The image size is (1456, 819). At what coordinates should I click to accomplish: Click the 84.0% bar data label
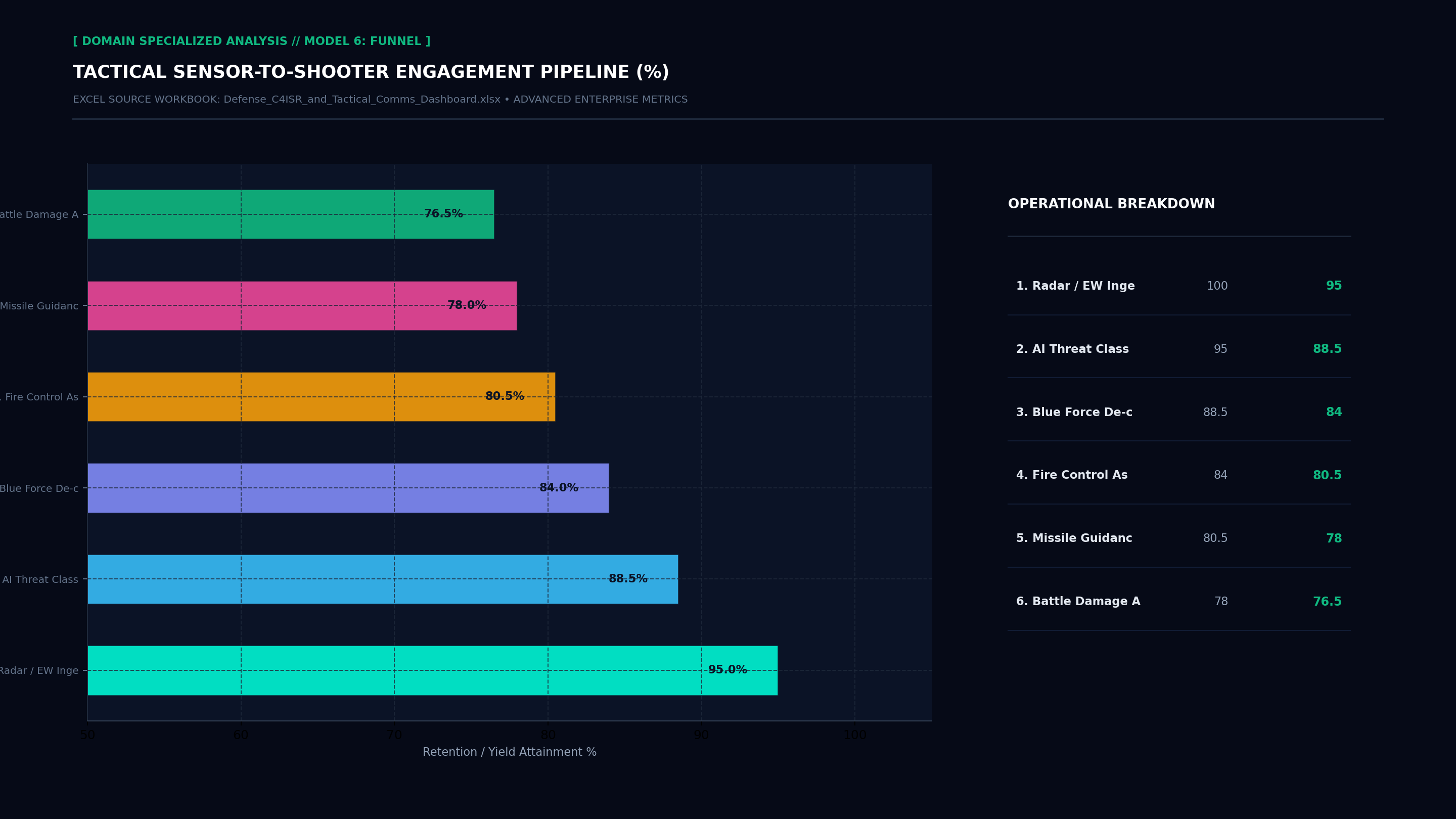pyautogui.click(x=559, y=488)
